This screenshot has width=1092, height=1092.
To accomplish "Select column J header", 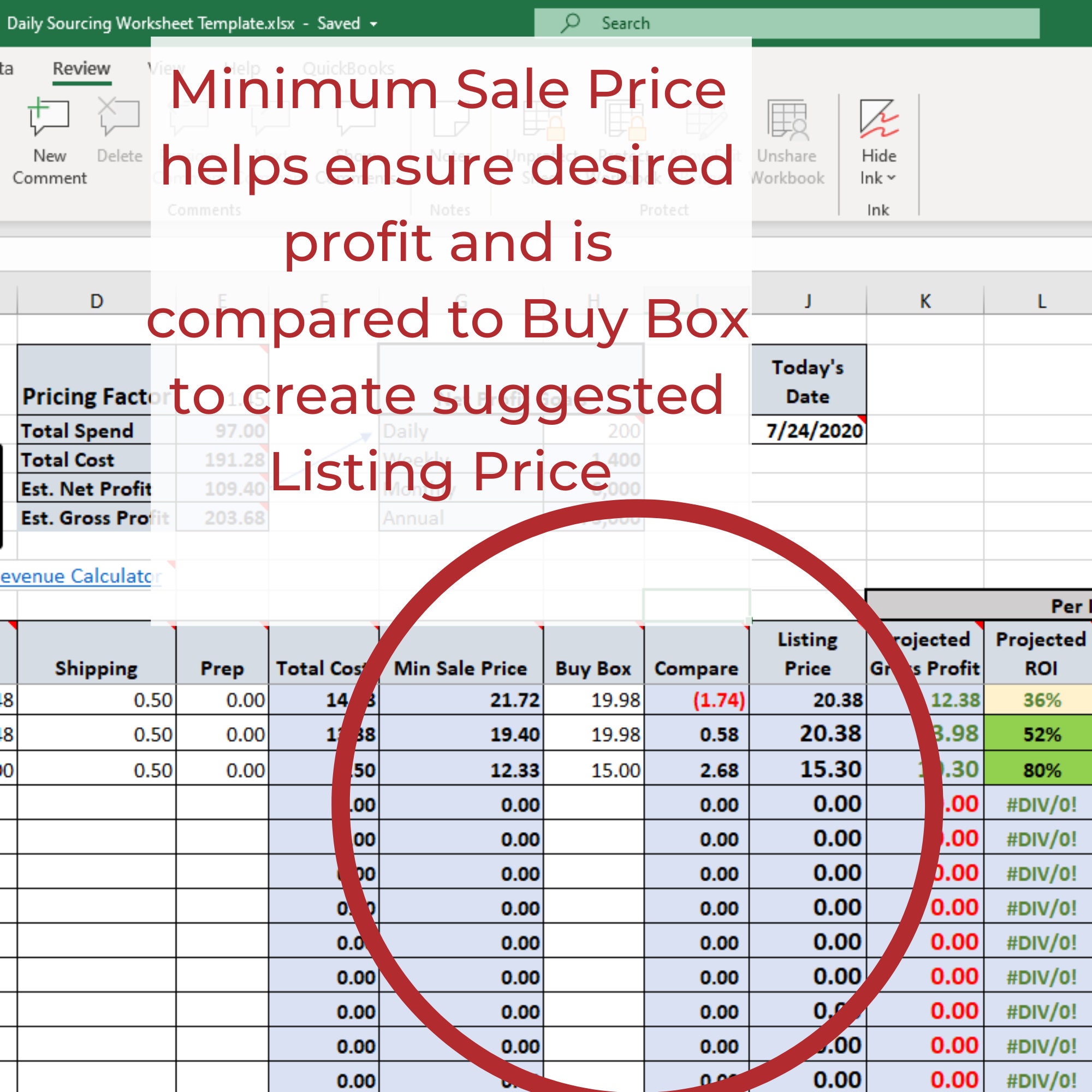I will point(808,301).
